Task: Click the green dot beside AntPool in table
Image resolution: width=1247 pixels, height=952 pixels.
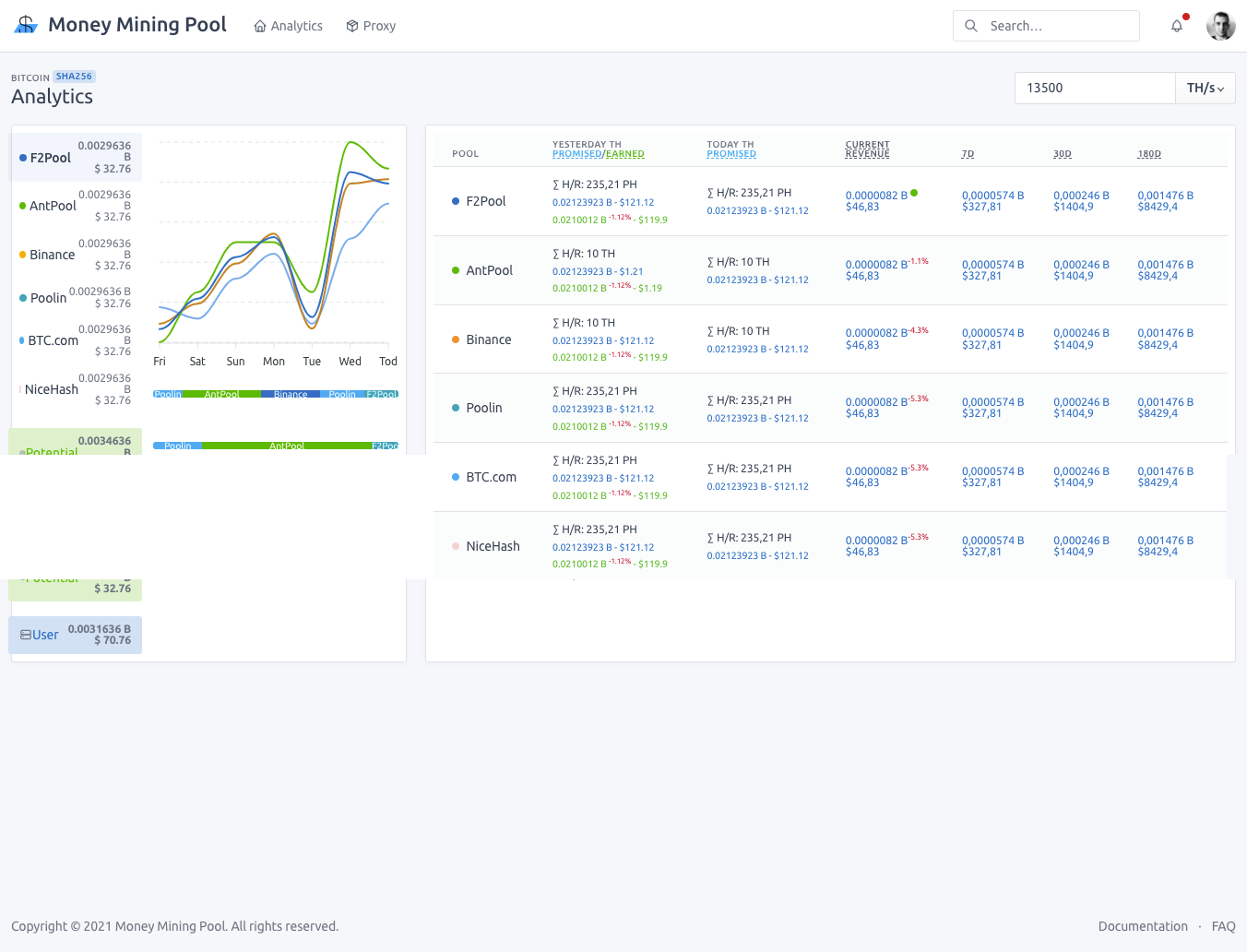Action: [x=456, y=270]
